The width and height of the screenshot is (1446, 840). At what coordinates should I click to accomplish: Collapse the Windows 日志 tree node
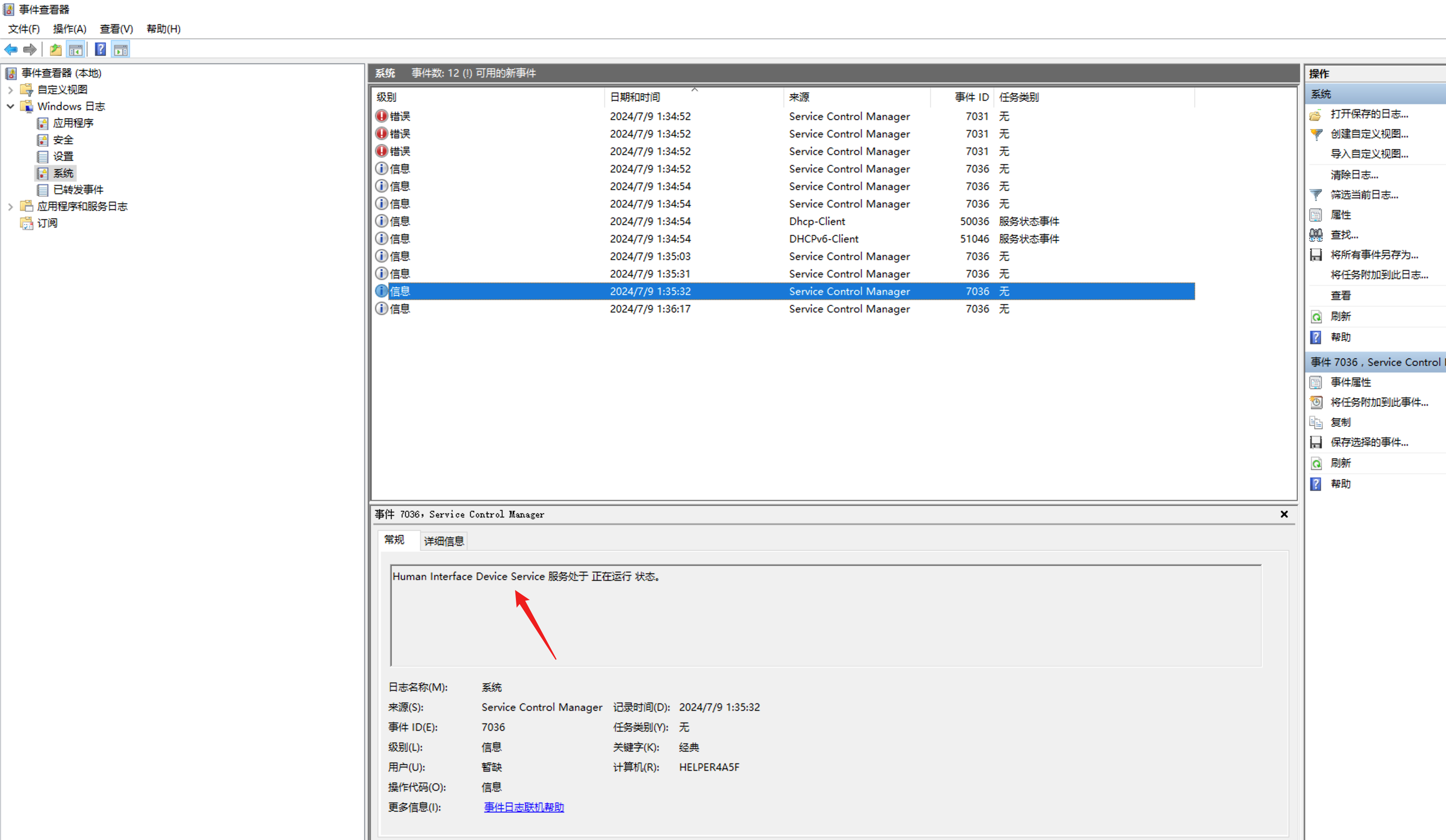pos(10,107)
